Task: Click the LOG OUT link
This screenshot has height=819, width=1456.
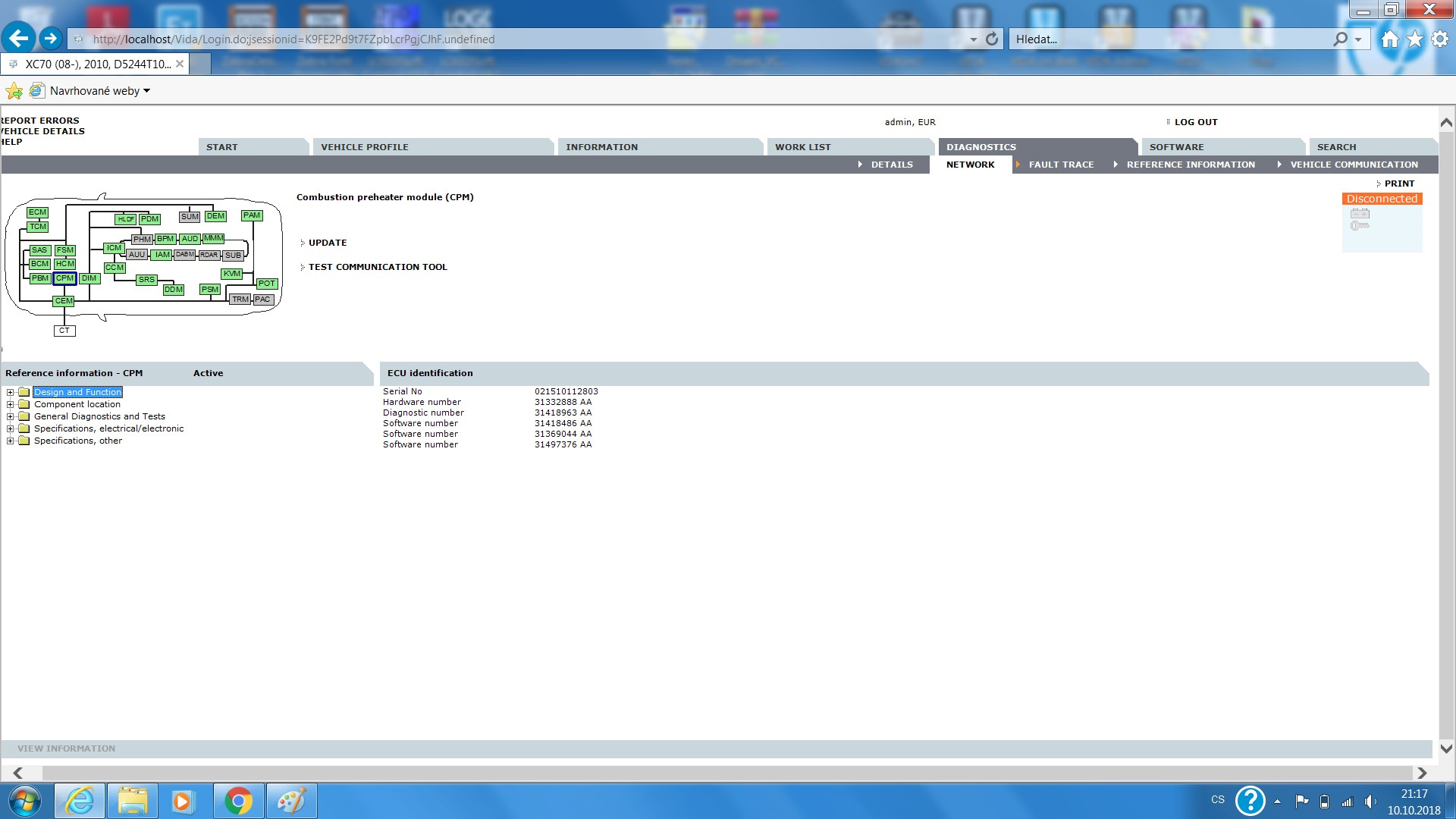Action: pos(1195,122)
